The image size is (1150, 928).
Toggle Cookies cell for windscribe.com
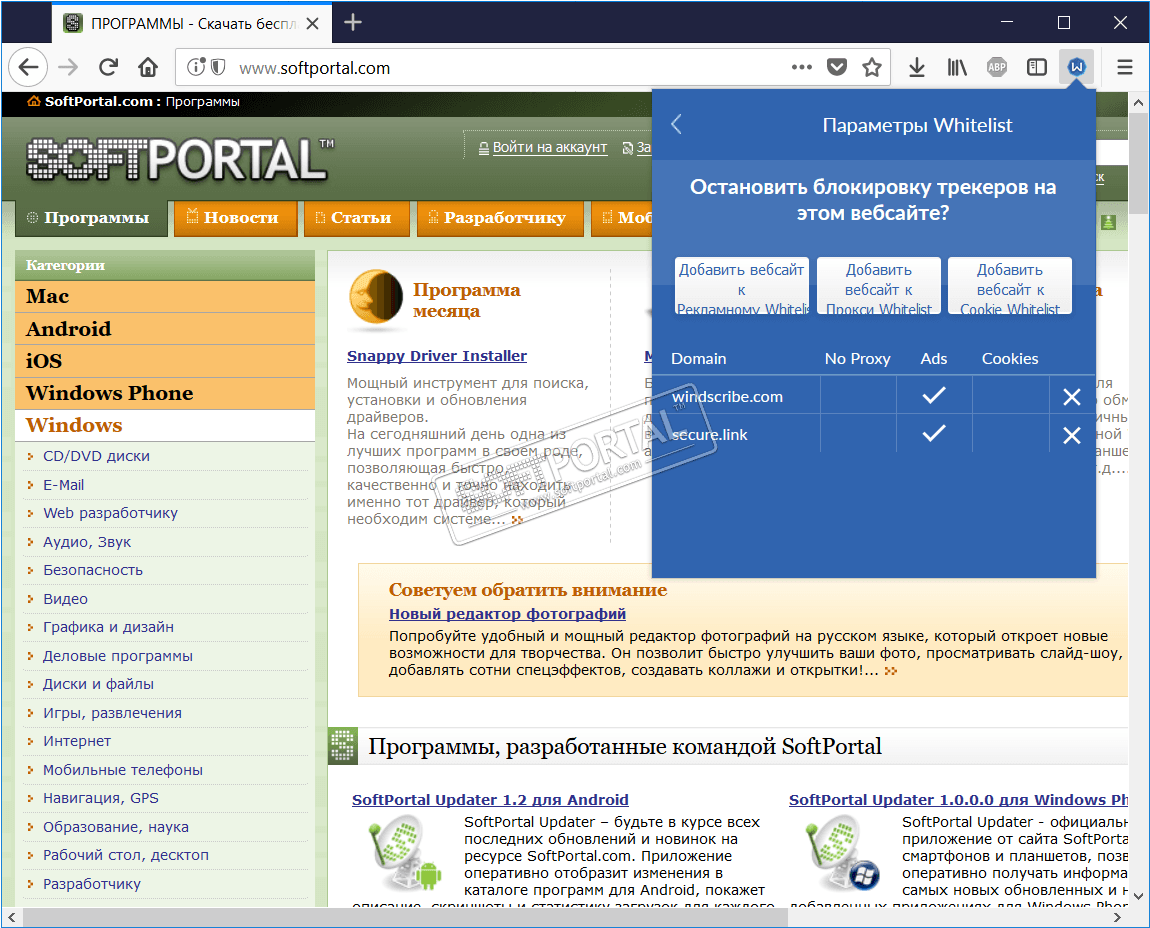1010,396
